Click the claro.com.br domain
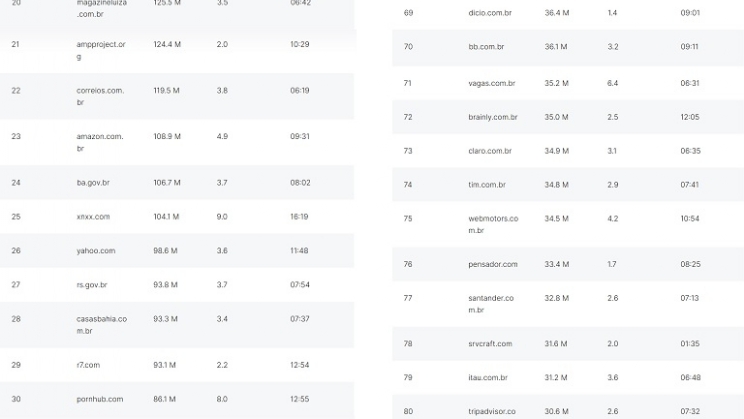Viewport: 744px width, 419px height. [x=490, y=151]
